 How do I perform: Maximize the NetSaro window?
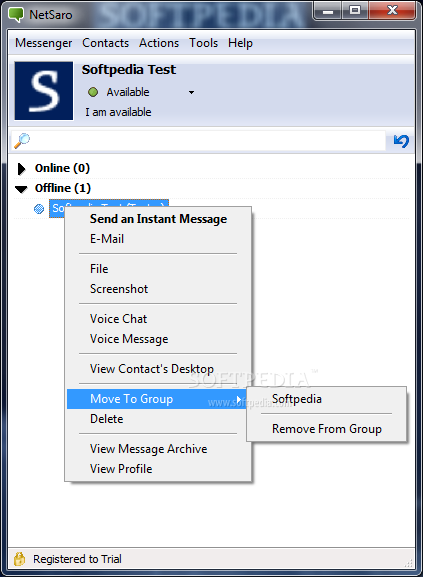(x=355, y=10)
